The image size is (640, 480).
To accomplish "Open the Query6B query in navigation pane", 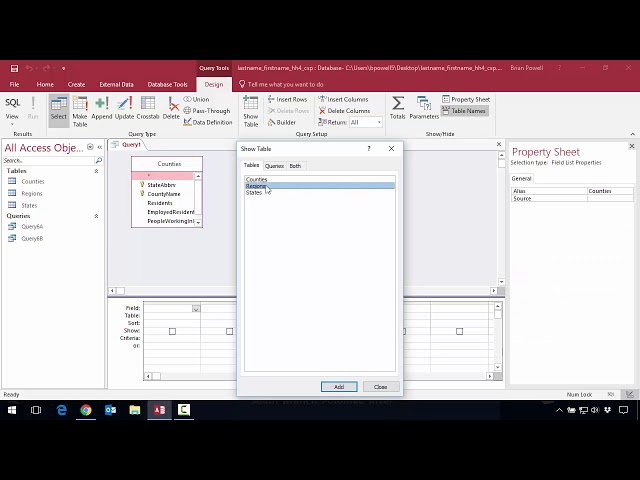I will click(x=25, y=238).
